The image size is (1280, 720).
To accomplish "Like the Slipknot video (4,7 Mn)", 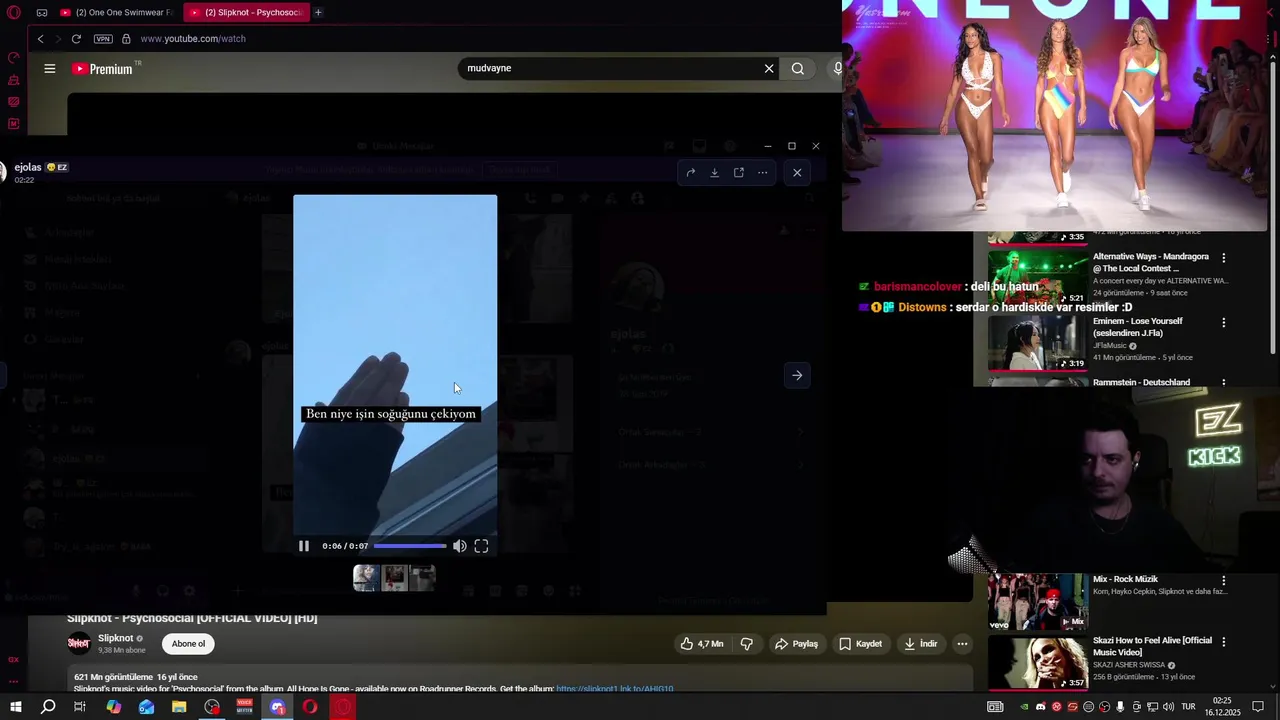I will coord(703,644).
